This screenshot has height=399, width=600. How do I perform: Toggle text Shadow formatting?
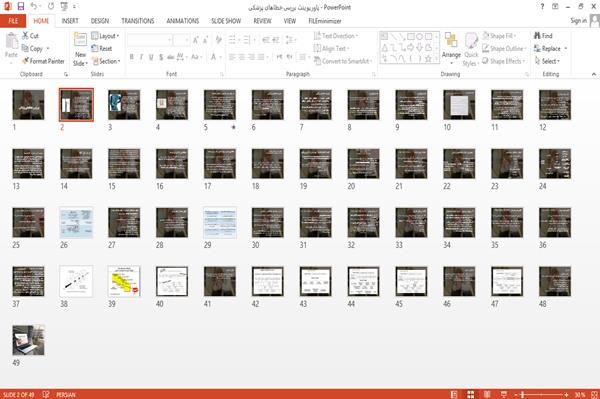pyautogui.click(x=161, y=57)
